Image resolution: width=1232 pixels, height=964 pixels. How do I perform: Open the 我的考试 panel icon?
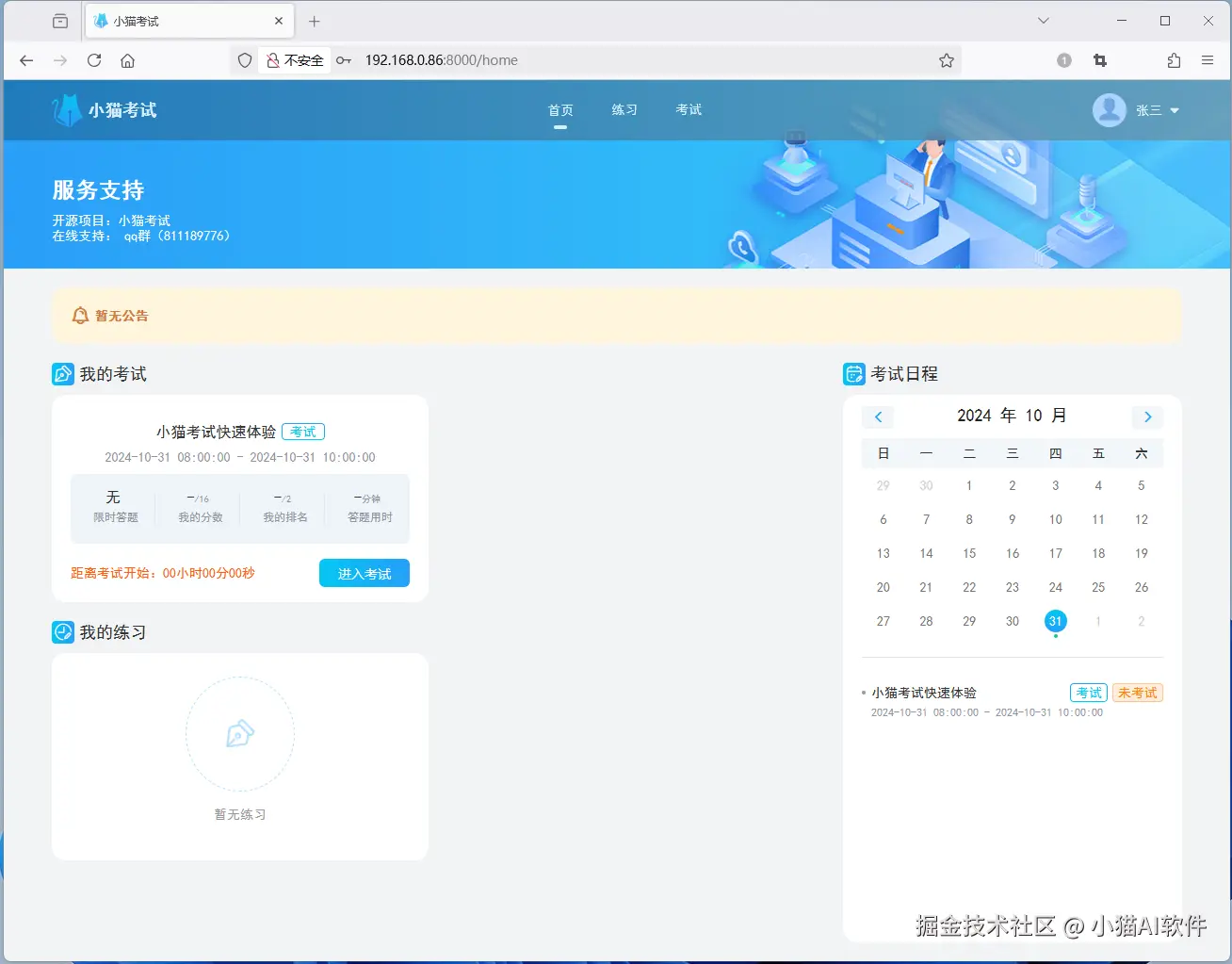tap(62, 373)
